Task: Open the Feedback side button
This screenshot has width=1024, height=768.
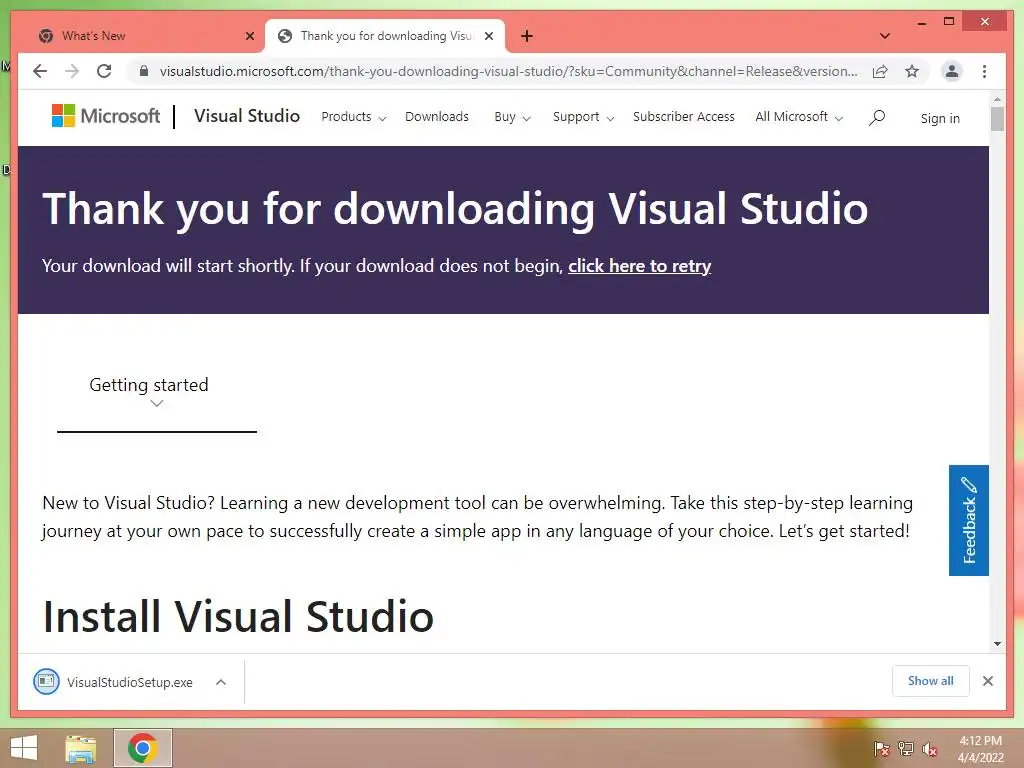Action: 968,520
